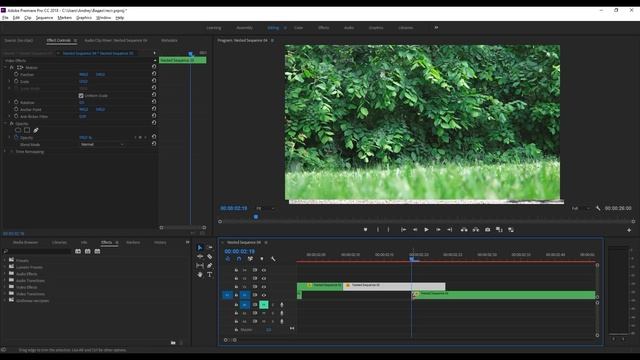Select the Selection arrow tool
640x360 pixels.
[x=200, y=248]
